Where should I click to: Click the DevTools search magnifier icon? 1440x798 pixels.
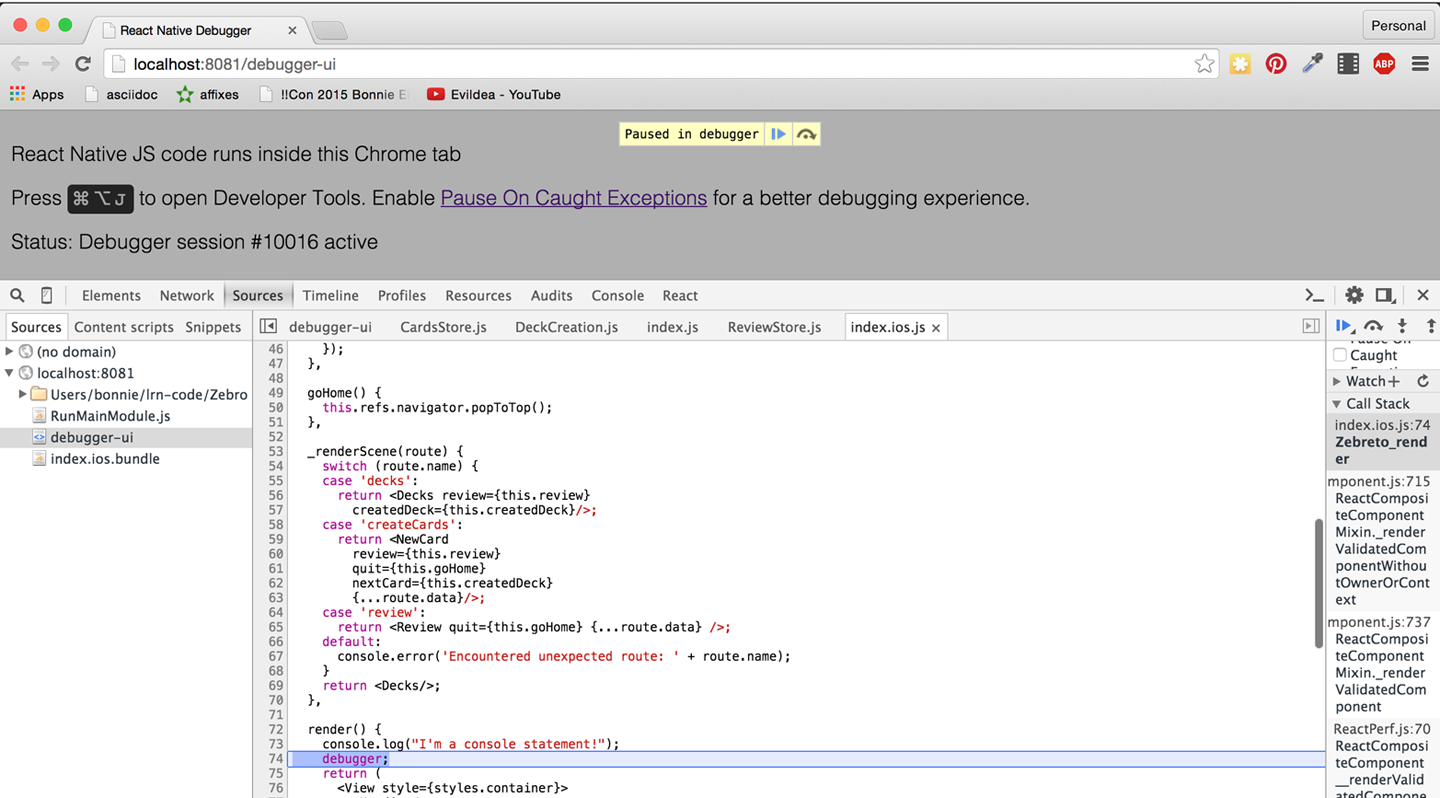(17, 295)
